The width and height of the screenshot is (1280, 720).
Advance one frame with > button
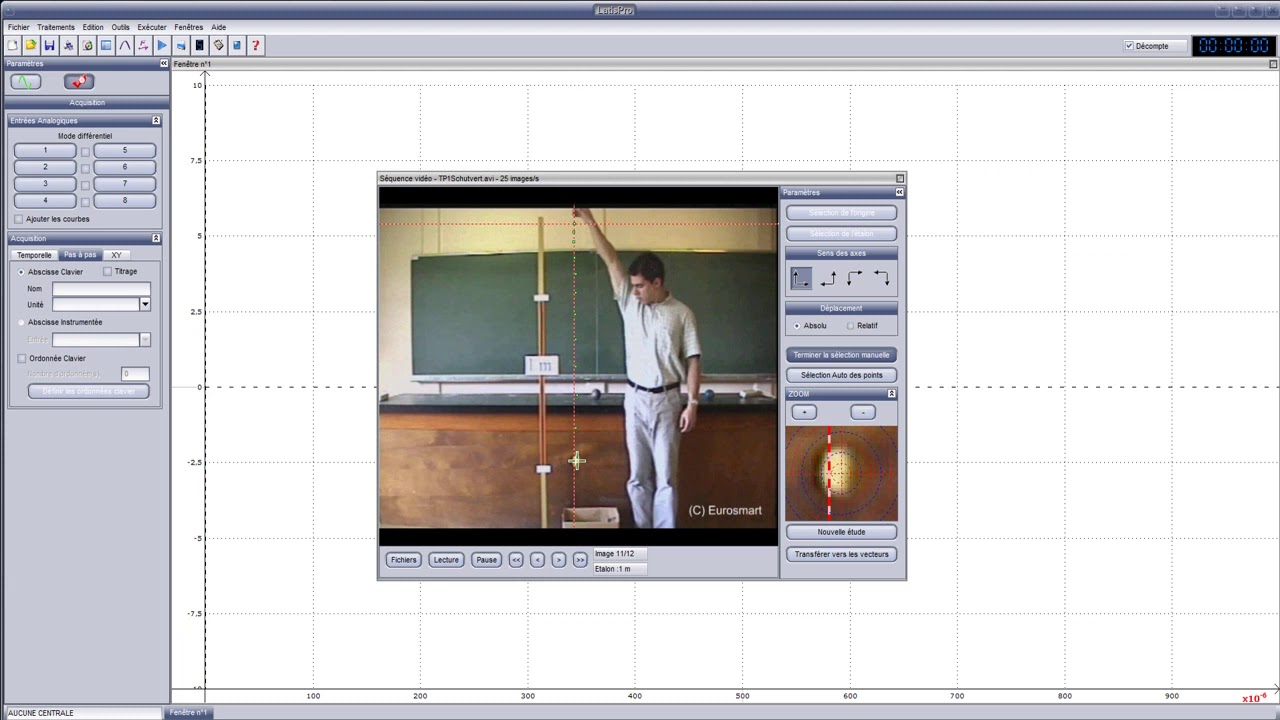[558, 560]
